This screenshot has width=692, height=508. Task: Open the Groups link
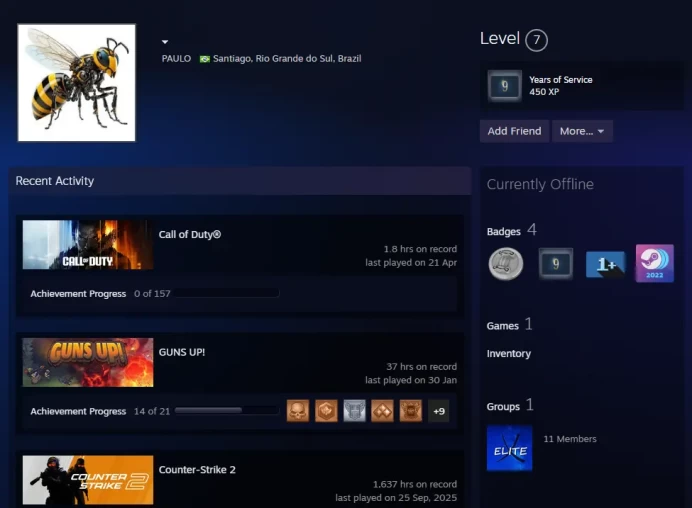(503, 406)
